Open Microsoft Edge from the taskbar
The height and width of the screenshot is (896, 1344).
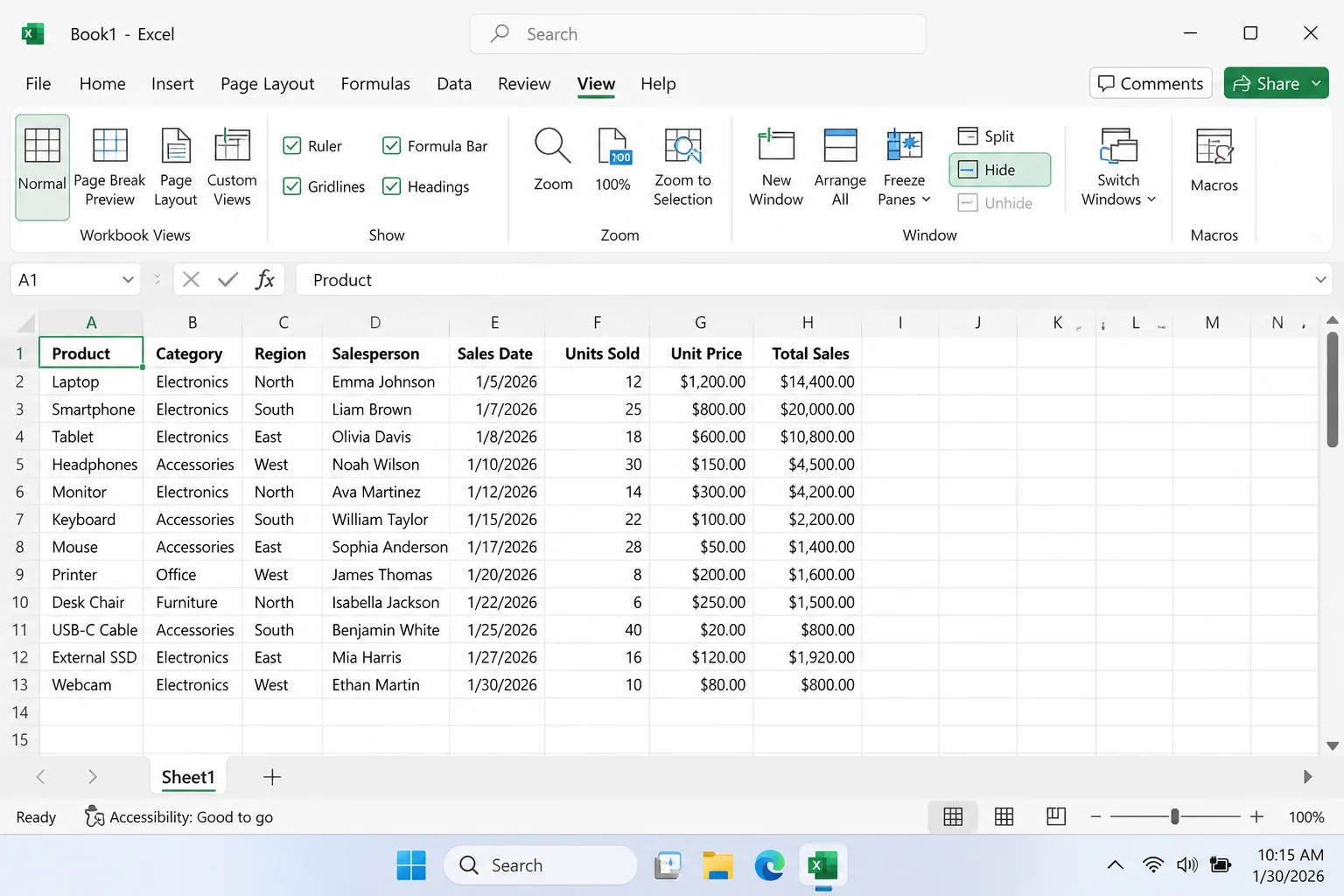(x=770, y=865)
